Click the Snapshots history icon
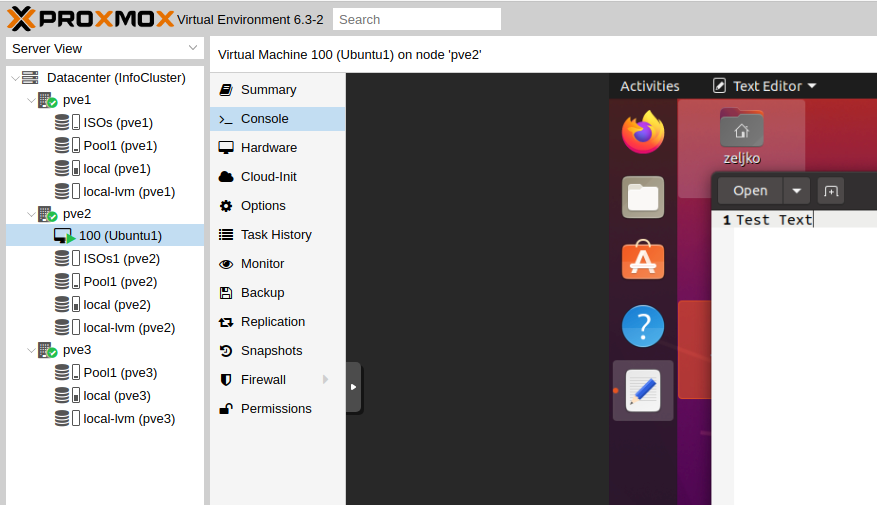Screen dimensions: 877x505 [226, 351]
